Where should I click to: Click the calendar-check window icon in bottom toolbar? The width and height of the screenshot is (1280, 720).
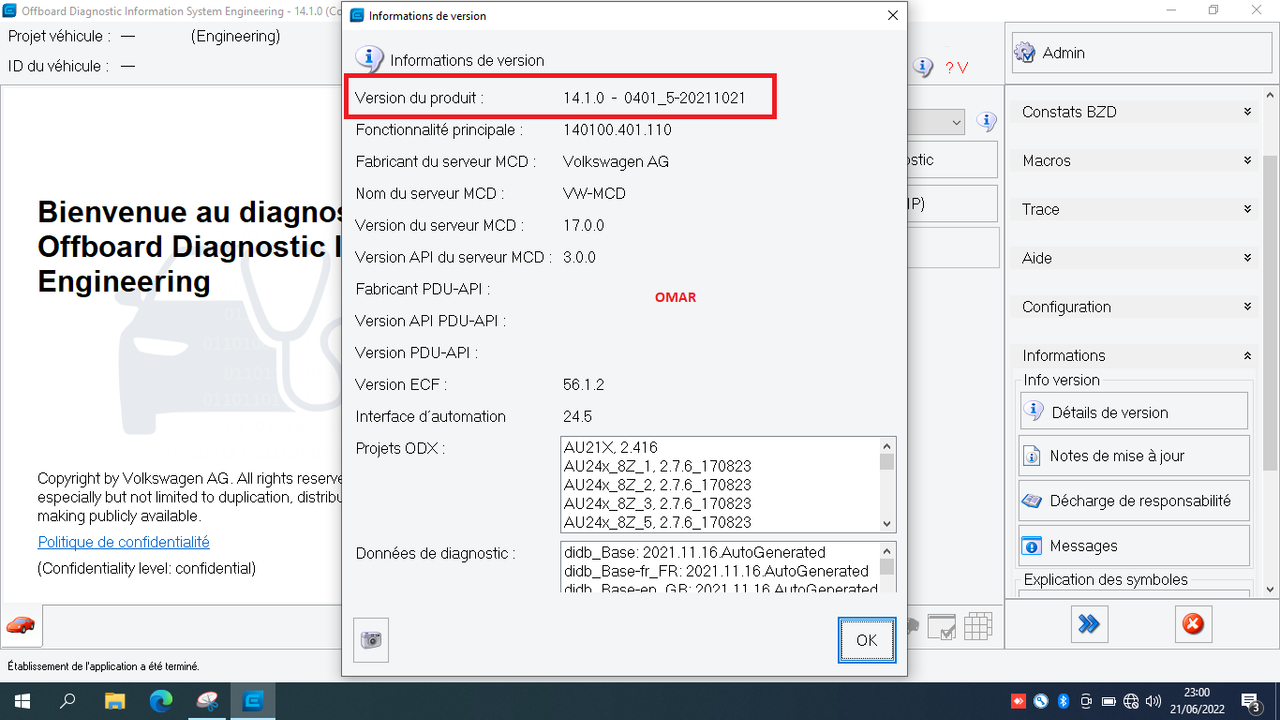[941, 626]
